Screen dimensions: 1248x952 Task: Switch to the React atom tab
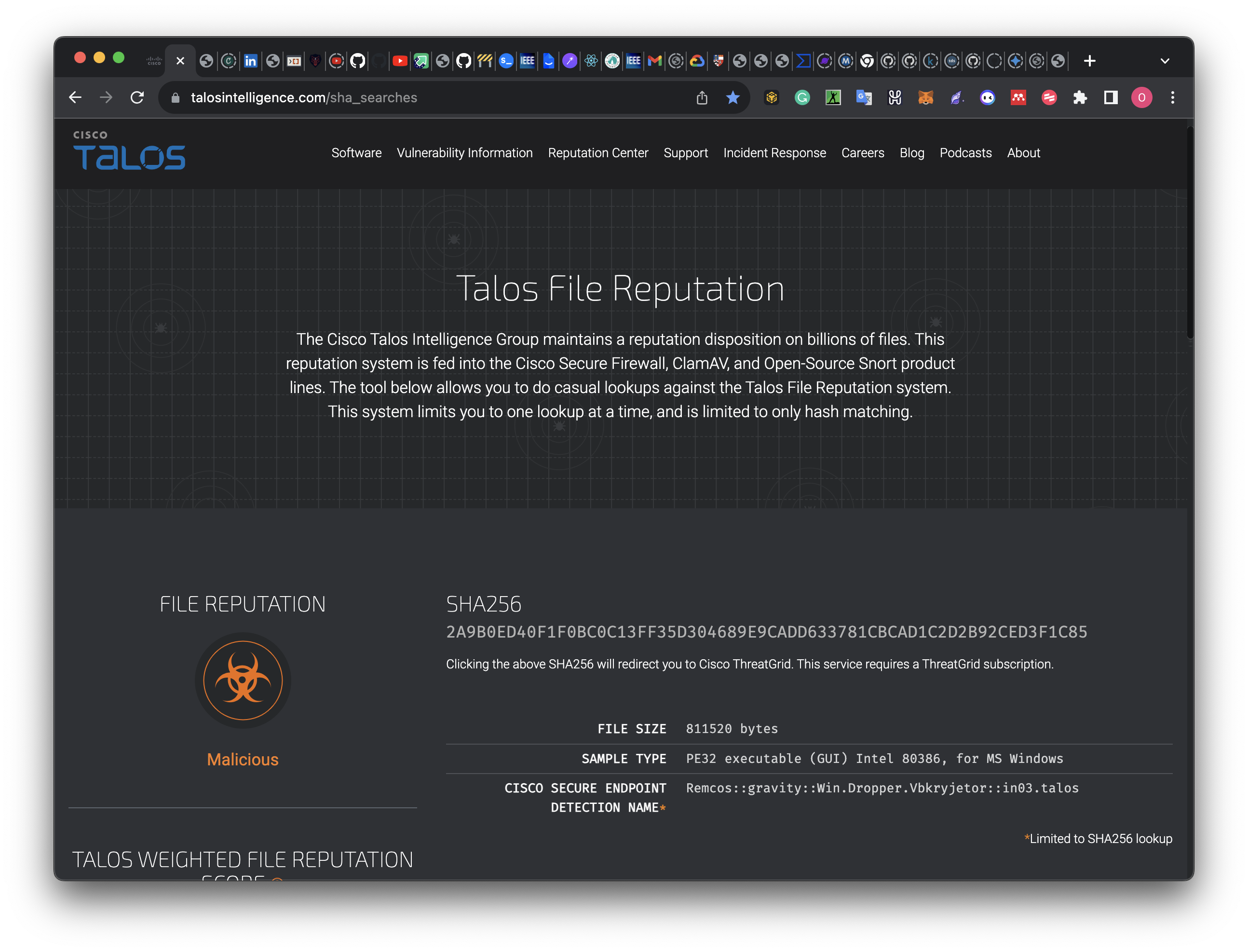click(x=591, y=61)
